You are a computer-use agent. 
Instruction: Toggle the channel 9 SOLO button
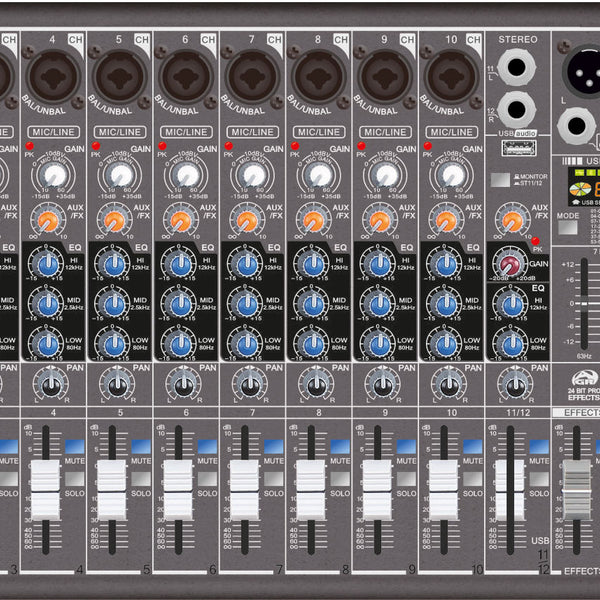point(406,479)
